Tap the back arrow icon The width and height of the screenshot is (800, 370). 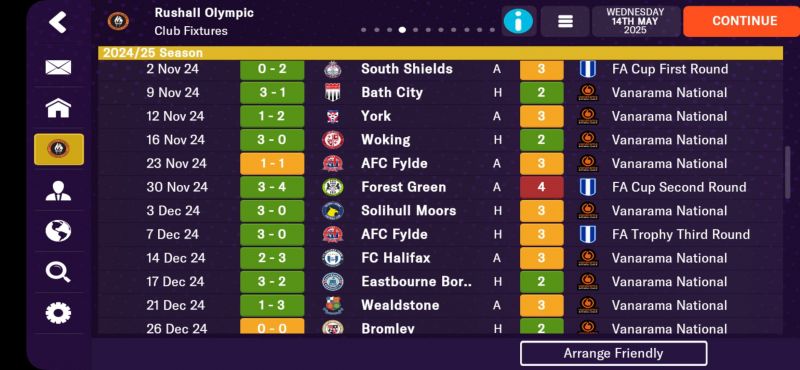point(58,22)
